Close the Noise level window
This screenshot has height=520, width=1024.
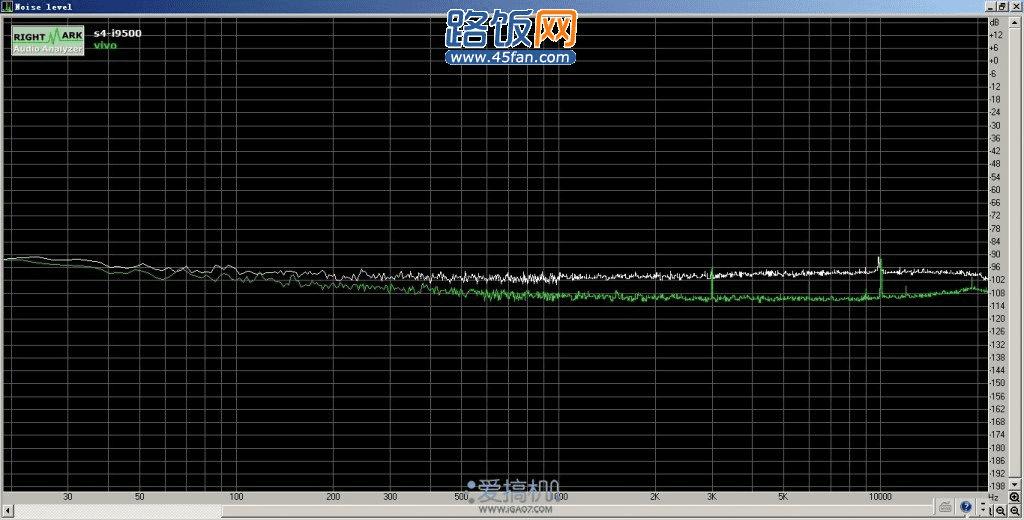point(1016,7)
